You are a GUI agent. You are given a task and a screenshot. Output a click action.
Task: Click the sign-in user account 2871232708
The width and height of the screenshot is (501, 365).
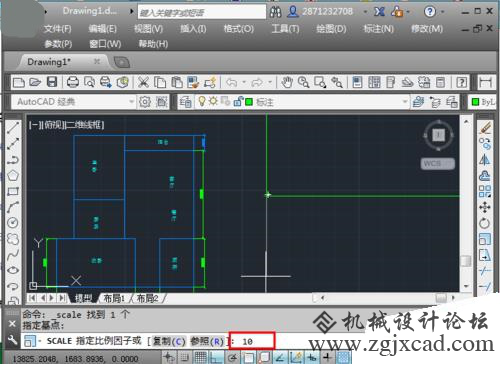click(x=320, y=12)
